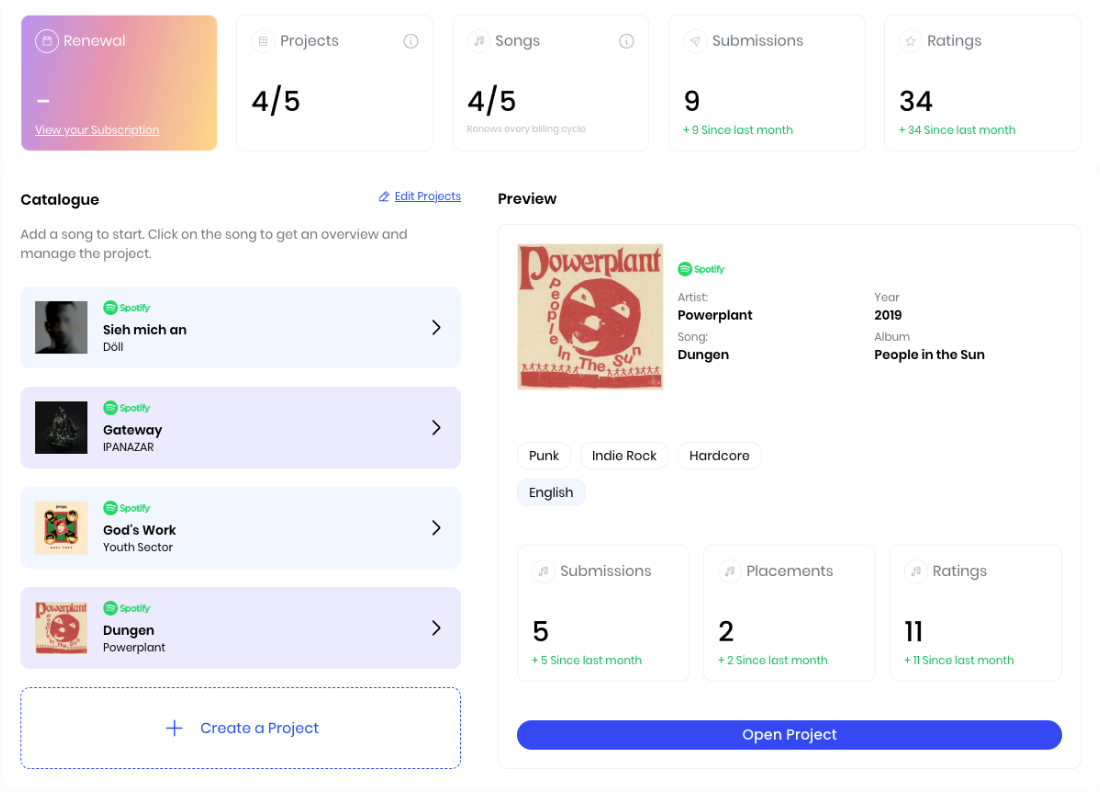Viewport: 1100px width, 796px height.
Task: Click the Spotify logo in the Preview panel
Action: (x=701, y=269)
